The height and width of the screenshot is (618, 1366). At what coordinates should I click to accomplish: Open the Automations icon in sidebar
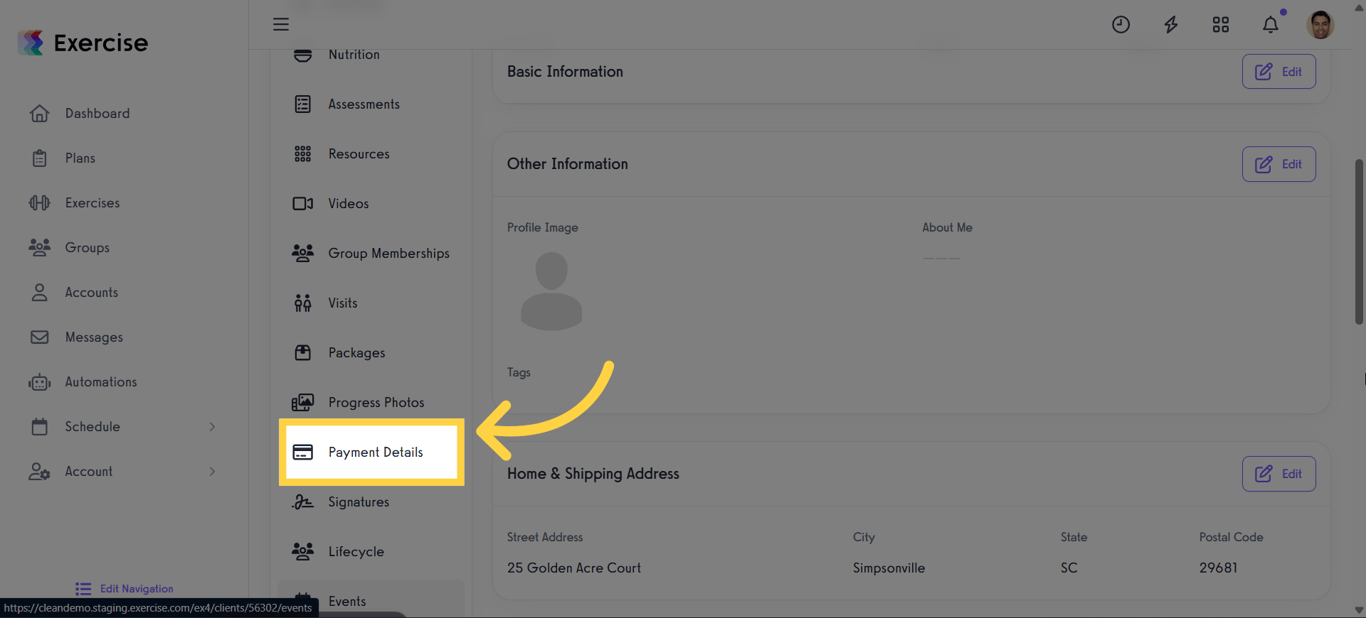(x=40, y=381)
